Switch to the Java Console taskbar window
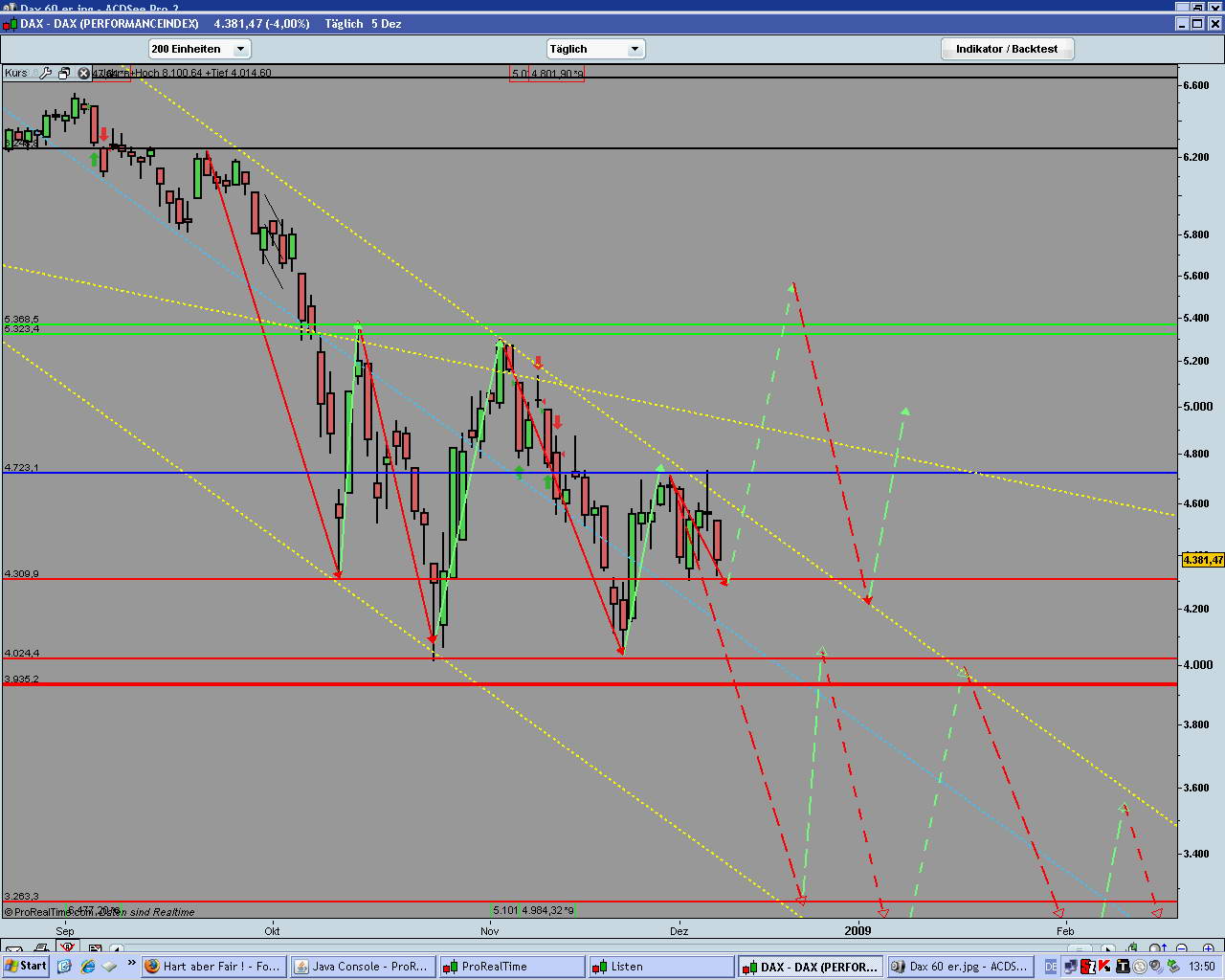The height and width of the screenshot is (980, 1225). click(363, 967)
